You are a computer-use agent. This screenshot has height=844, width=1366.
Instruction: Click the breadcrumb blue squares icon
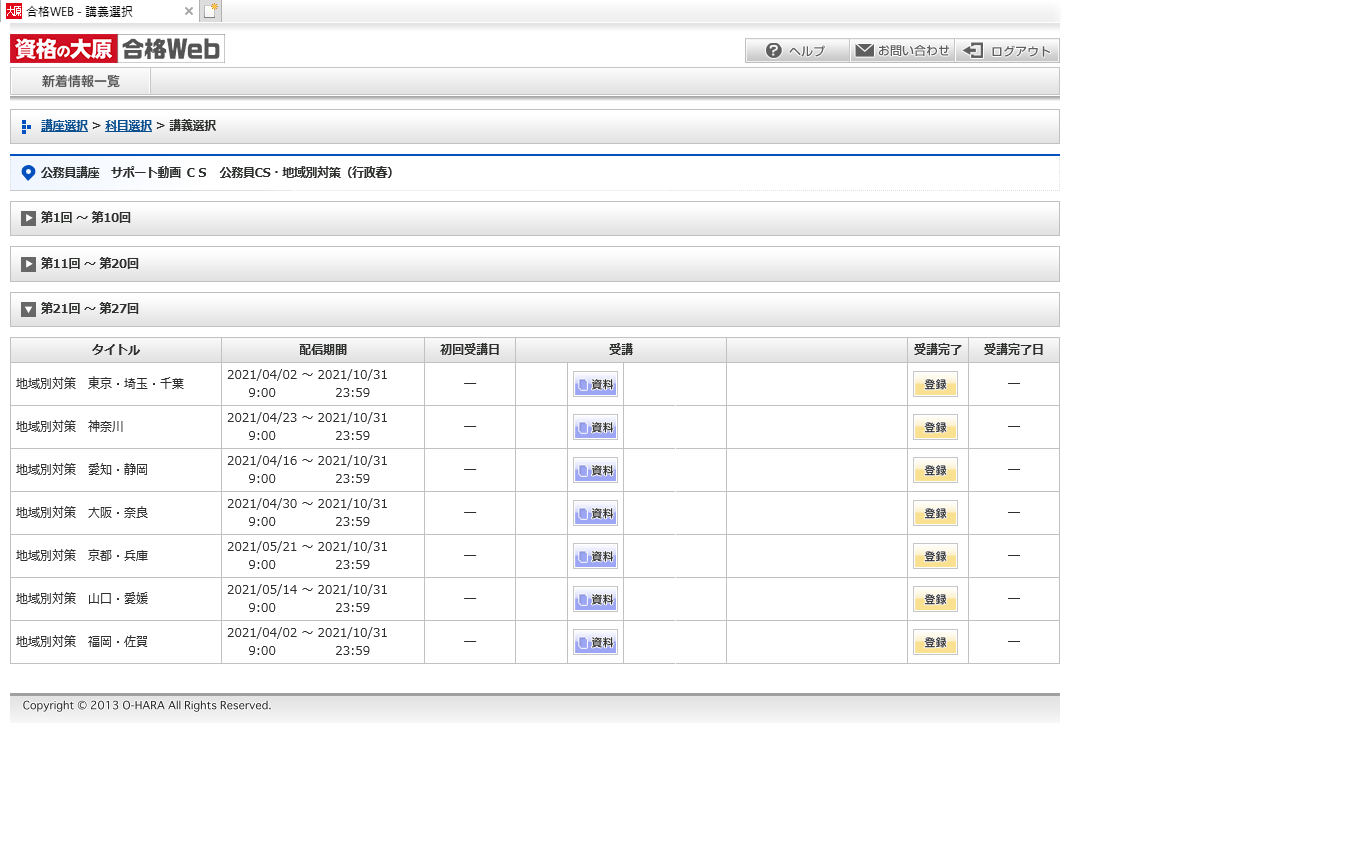(26, 127)
